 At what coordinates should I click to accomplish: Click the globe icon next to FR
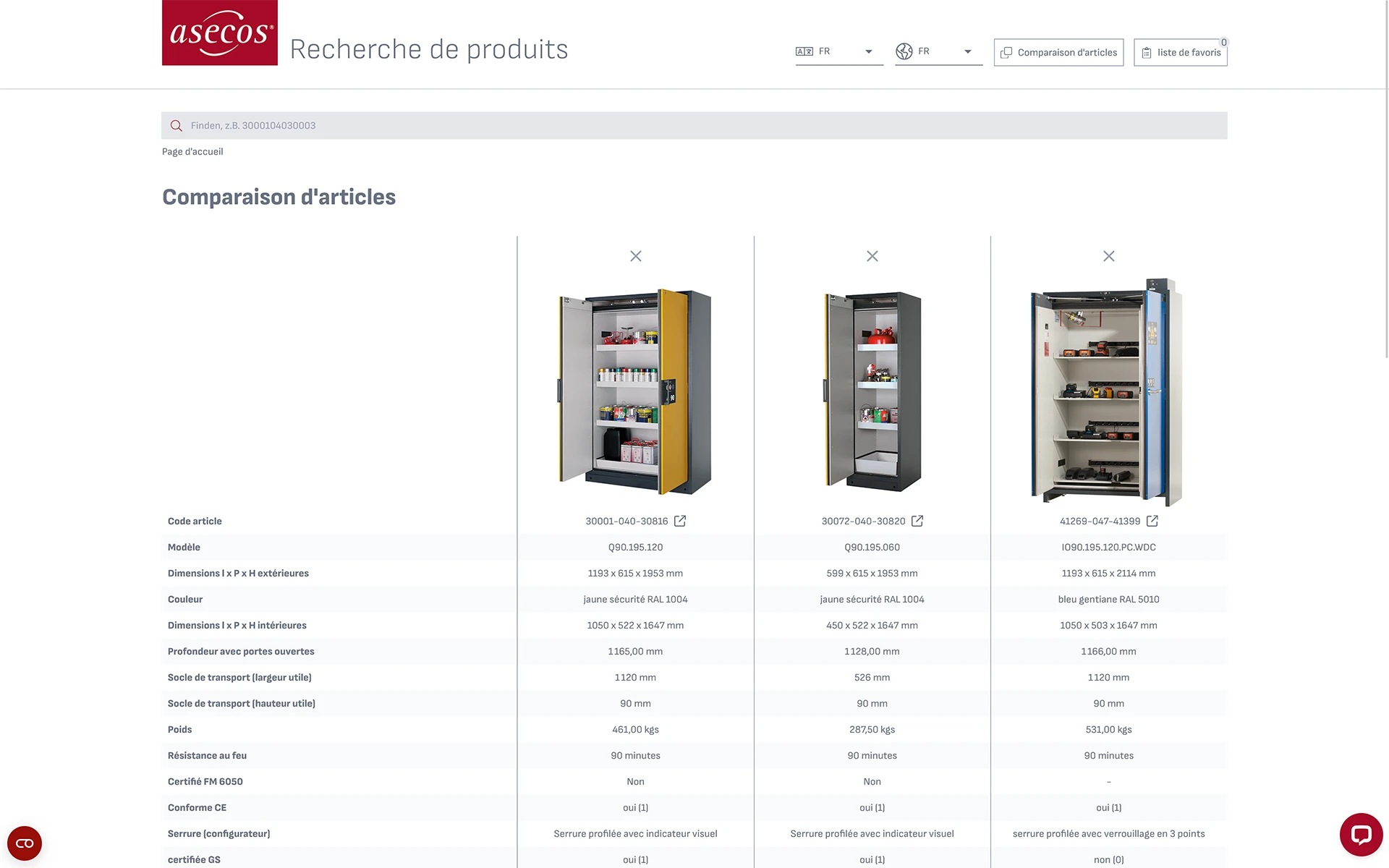point(904,51)
